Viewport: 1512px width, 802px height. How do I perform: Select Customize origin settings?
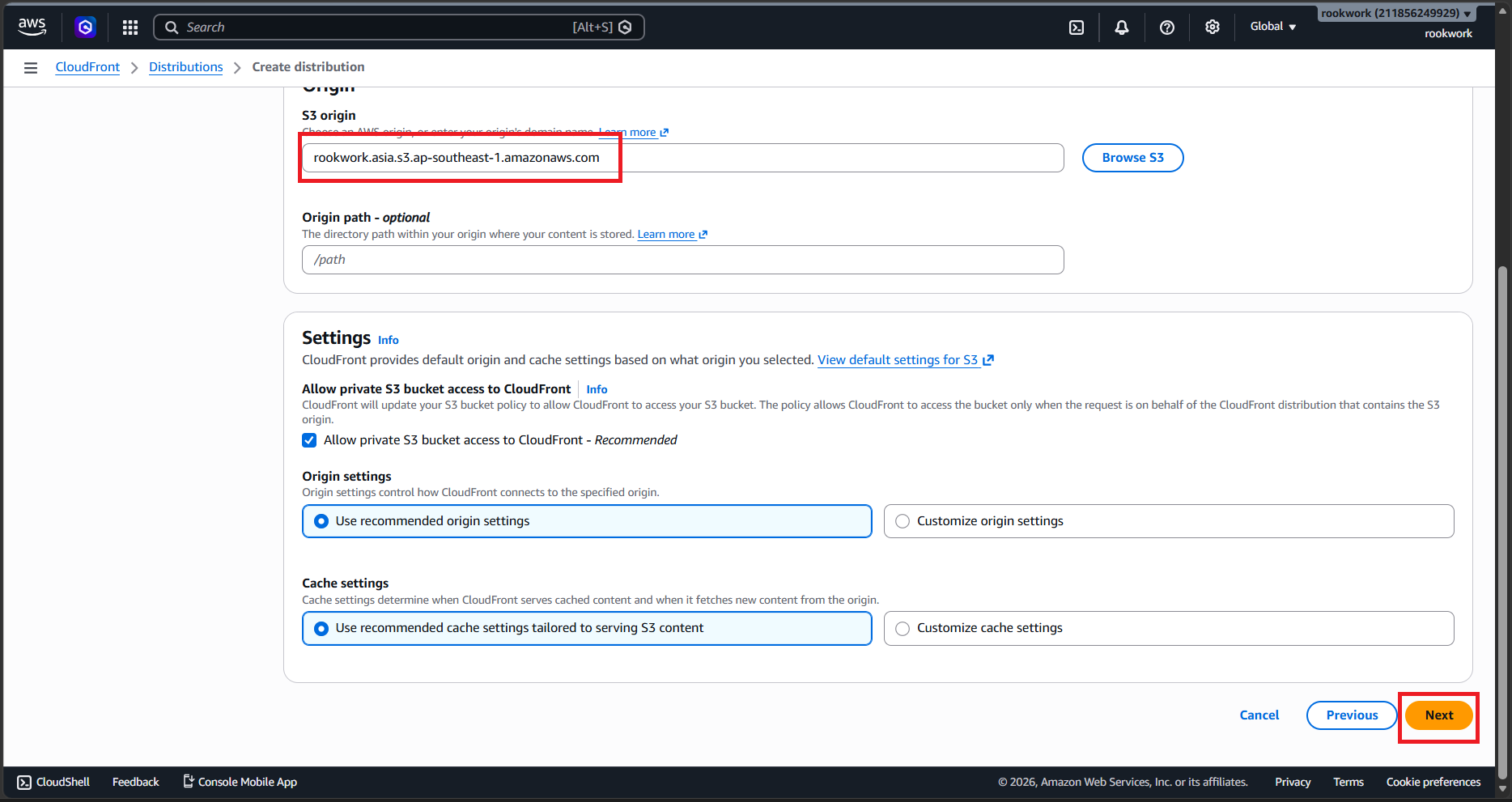tap(1169, 521)
